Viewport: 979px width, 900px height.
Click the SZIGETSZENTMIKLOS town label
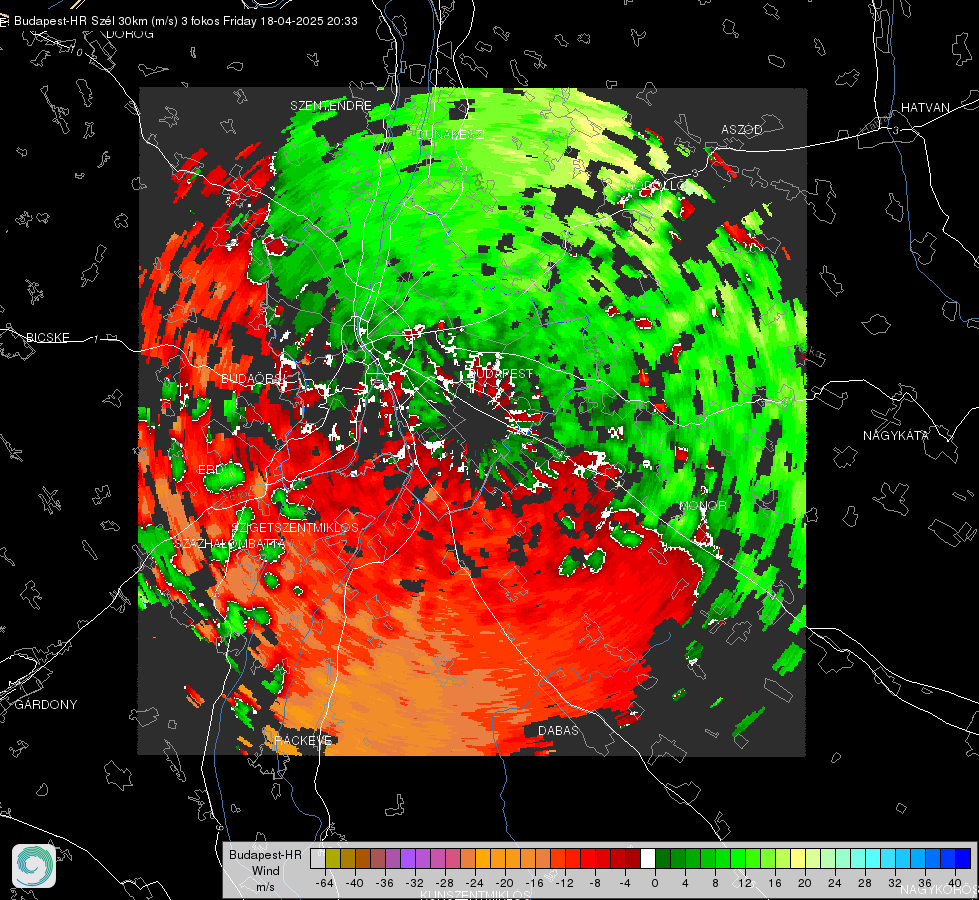click(x=295, y=528)
